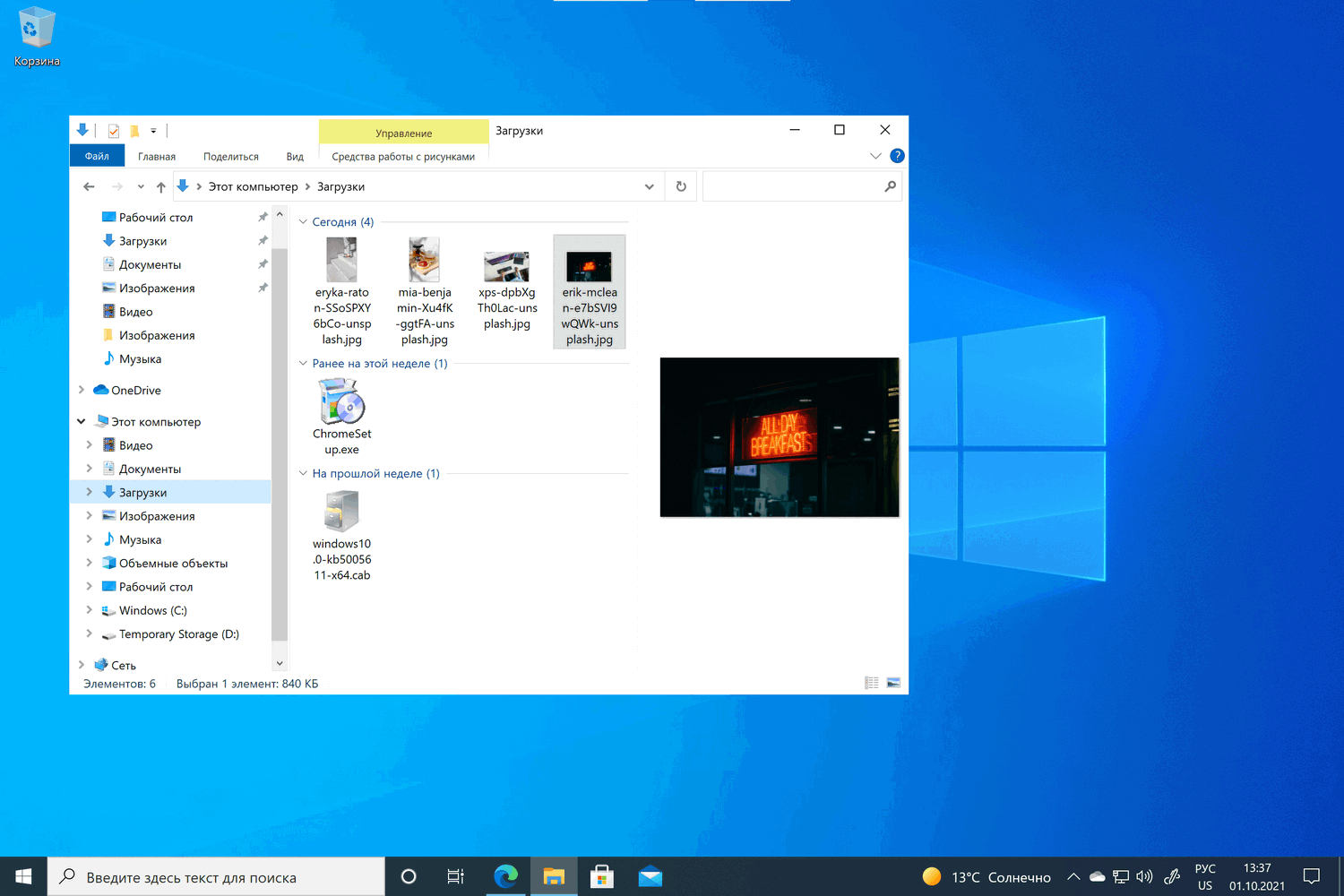Collapse the Этот компьютер tree node
Image resolution: width=1344 pixels, height=896 pixels.
coord(82,421)
